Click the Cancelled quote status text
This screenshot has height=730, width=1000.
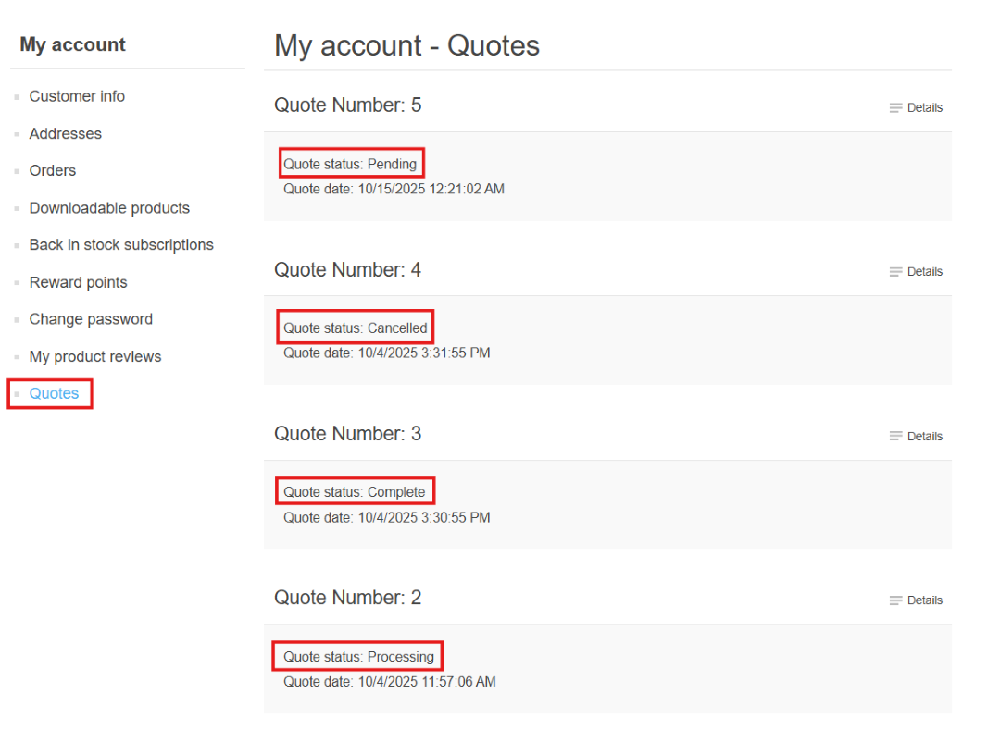pos(355,328)
